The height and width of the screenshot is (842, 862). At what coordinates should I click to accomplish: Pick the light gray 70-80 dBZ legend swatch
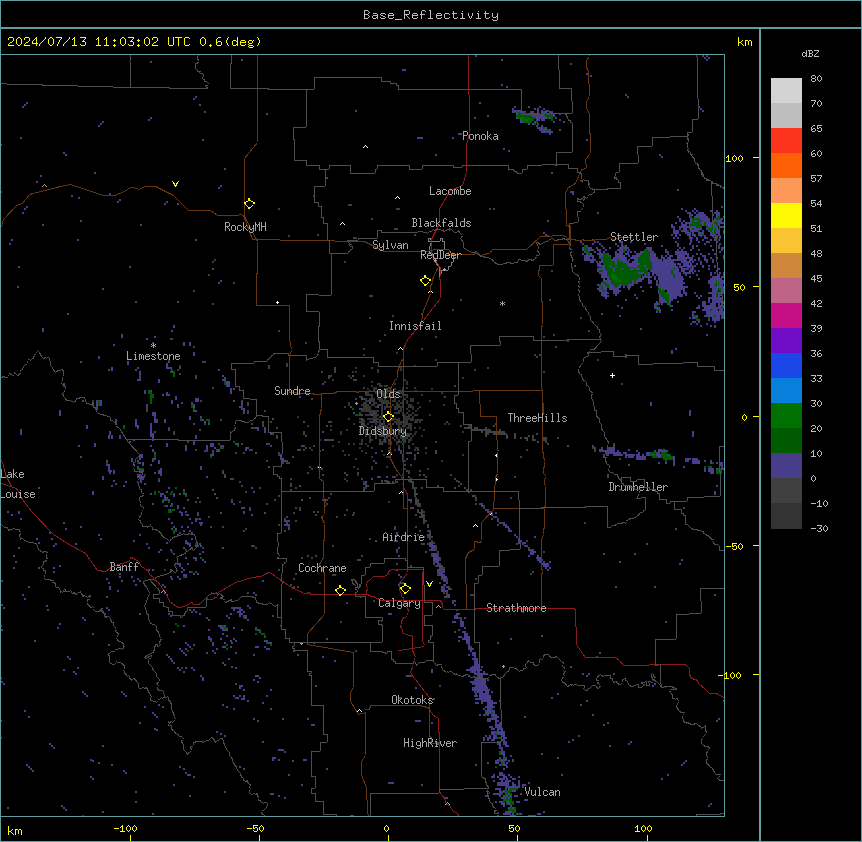786,91
